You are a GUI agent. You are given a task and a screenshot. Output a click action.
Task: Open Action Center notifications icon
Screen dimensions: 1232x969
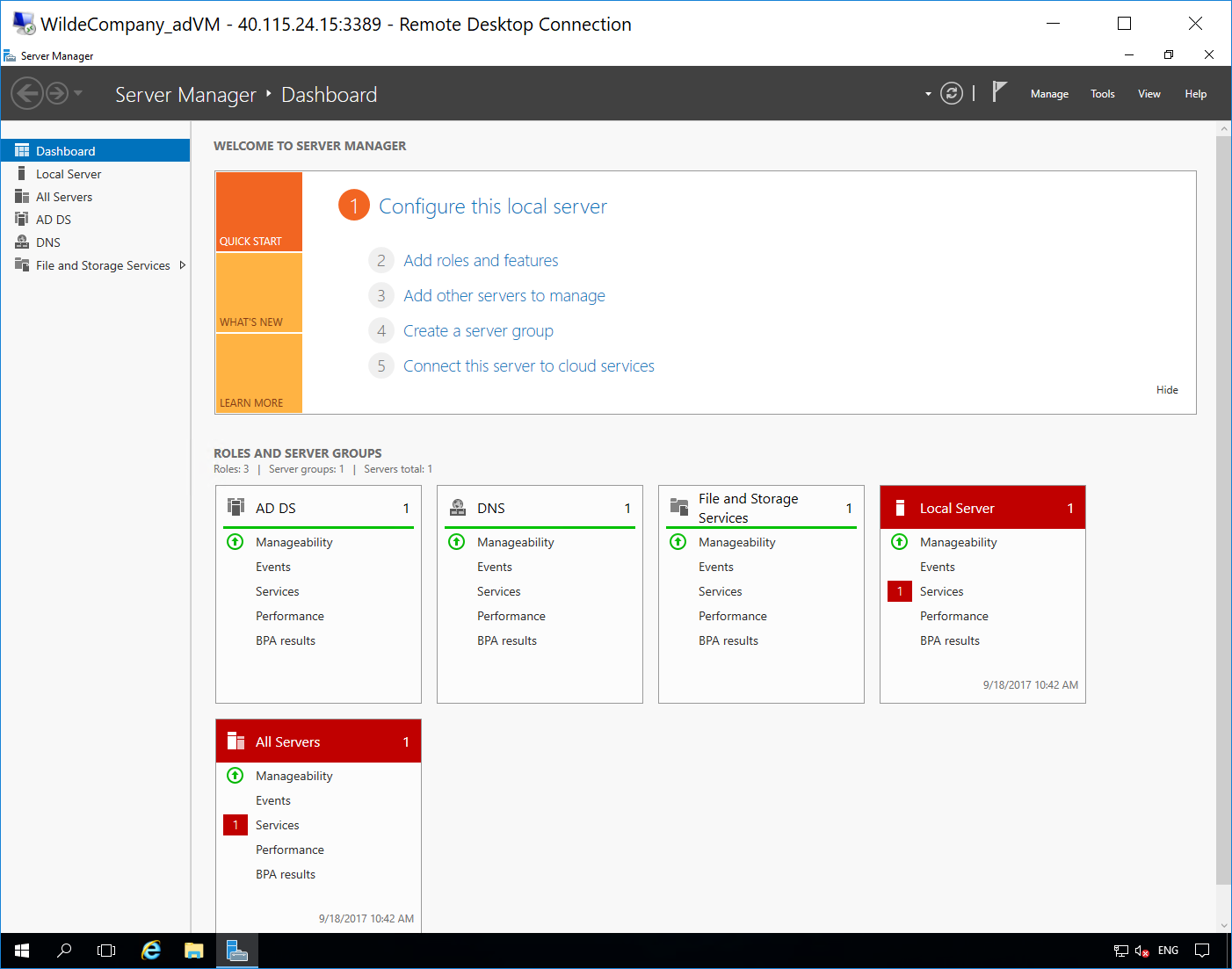pyautogui.click(x=1202, y=951)
